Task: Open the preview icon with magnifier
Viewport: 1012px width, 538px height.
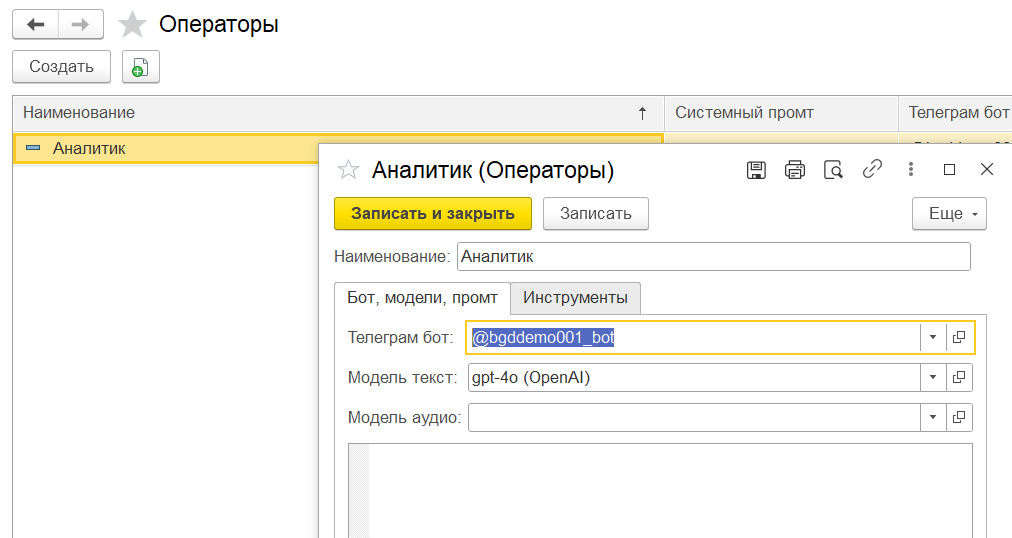Action: 833,170
